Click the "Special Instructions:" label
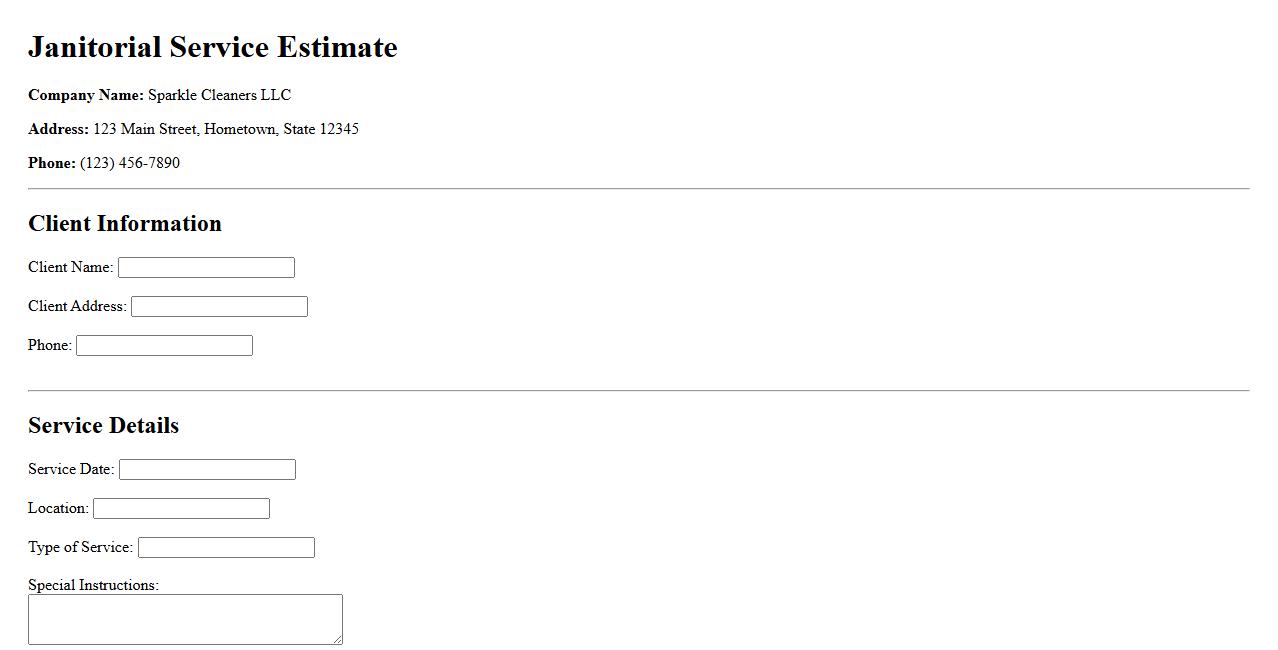1278x650 pixels. point(93,585)
